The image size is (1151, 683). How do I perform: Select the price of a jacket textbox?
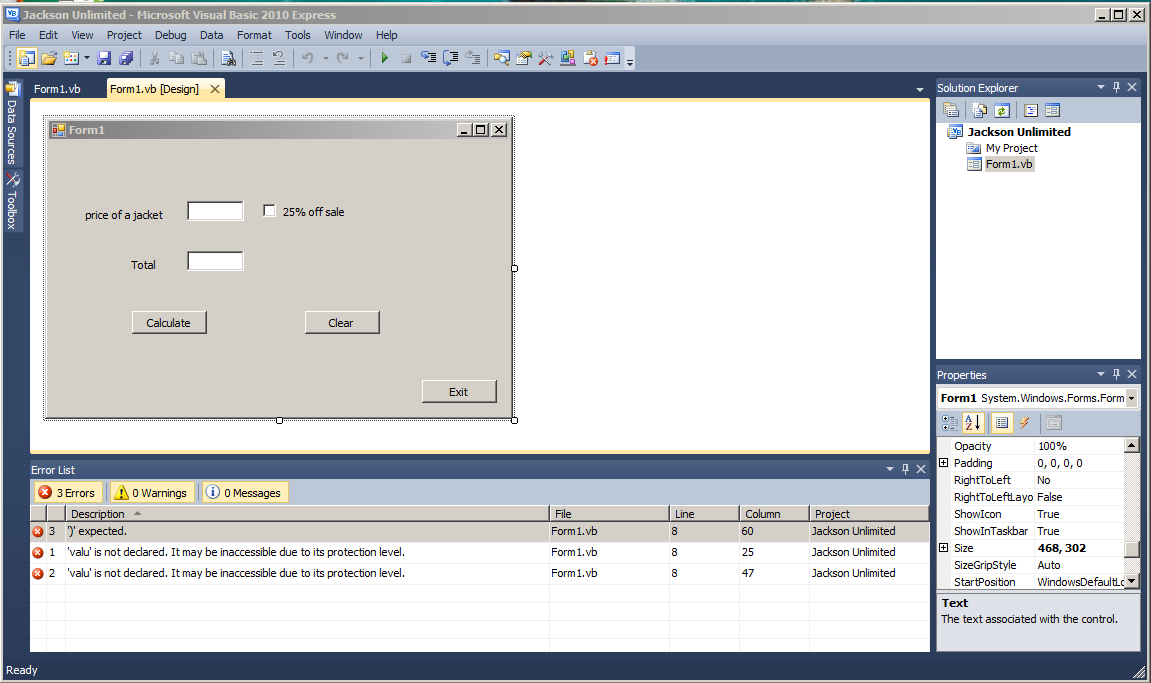[215, 211]
